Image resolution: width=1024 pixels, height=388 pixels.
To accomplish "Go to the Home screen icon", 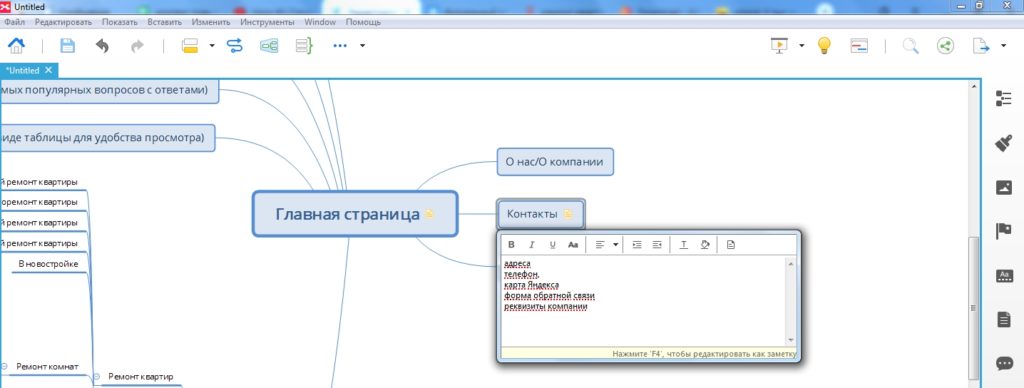I will pyautogui.click(x=16, y=46).
